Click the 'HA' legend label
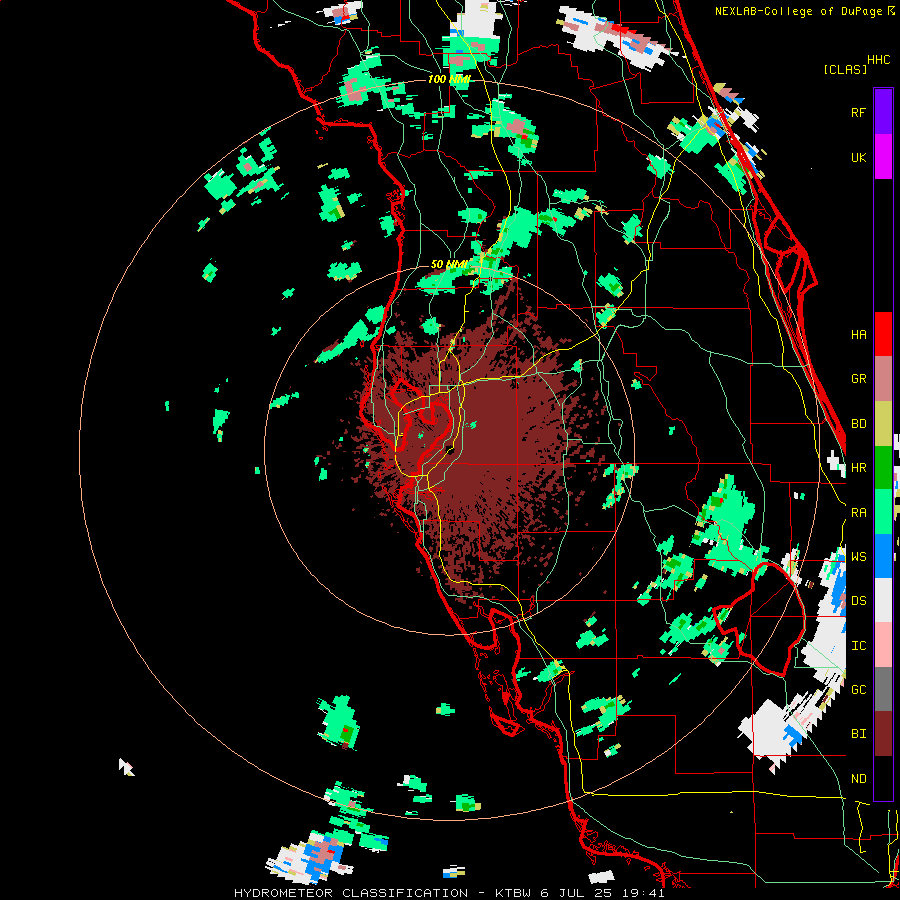The image size is (900, 900). (858, 334)
